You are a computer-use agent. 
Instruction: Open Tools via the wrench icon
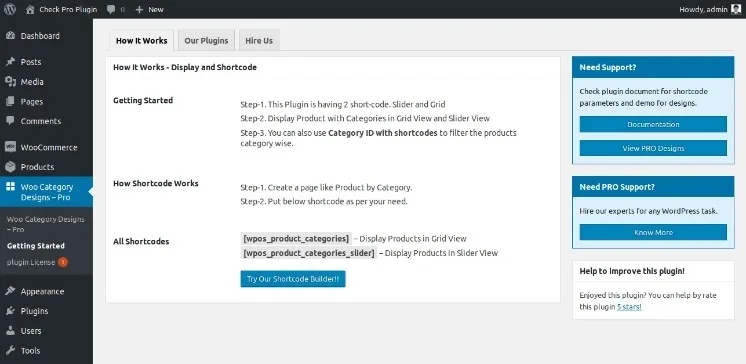10,351
